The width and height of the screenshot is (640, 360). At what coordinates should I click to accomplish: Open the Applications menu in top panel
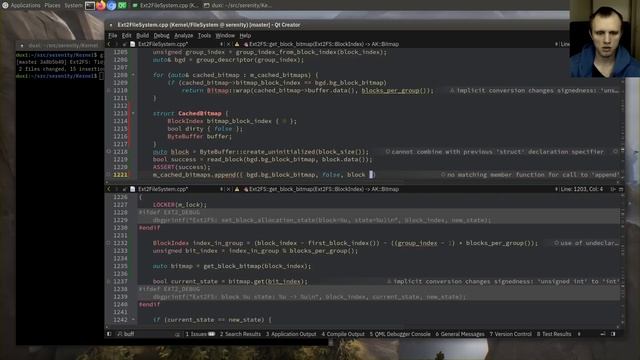[x=25, y=5]
